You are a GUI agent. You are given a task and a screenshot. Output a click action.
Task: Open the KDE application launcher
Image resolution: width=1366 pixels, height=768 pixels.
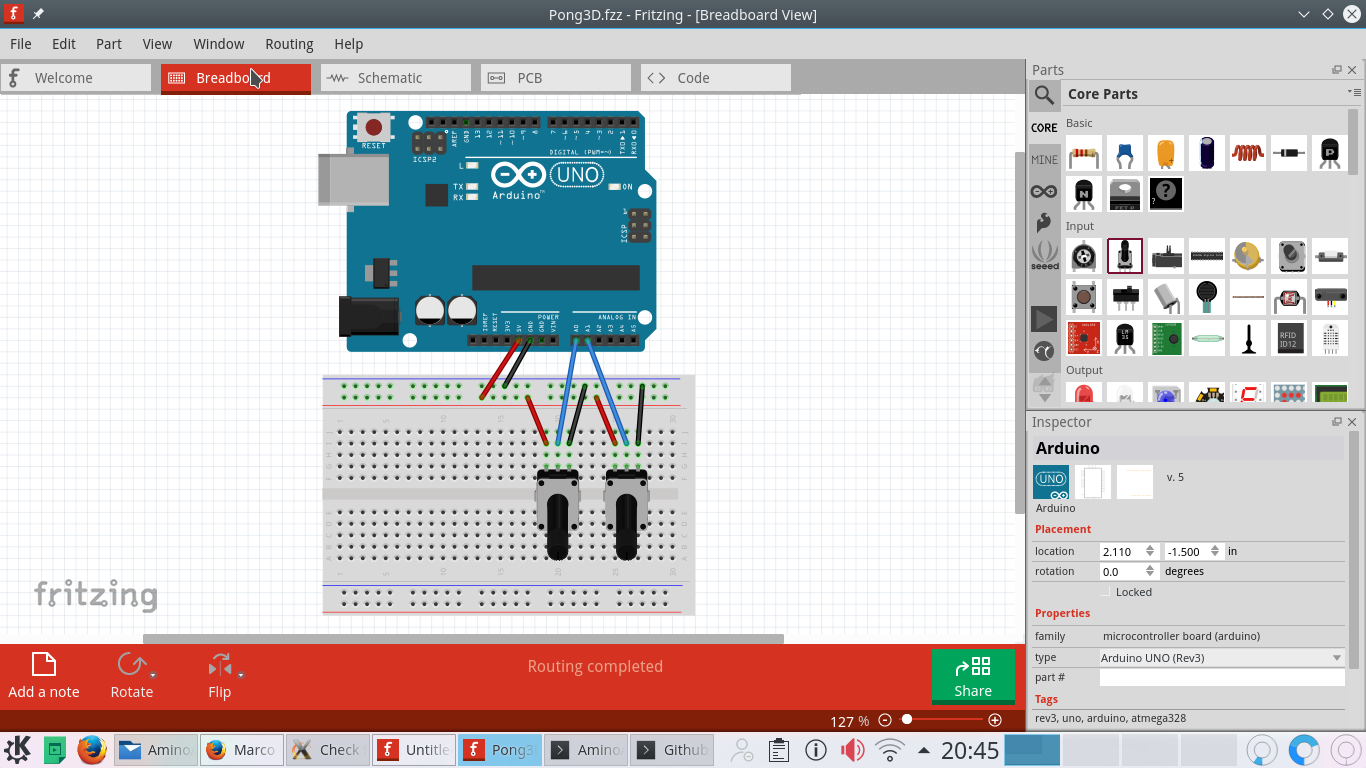(17, 749)
